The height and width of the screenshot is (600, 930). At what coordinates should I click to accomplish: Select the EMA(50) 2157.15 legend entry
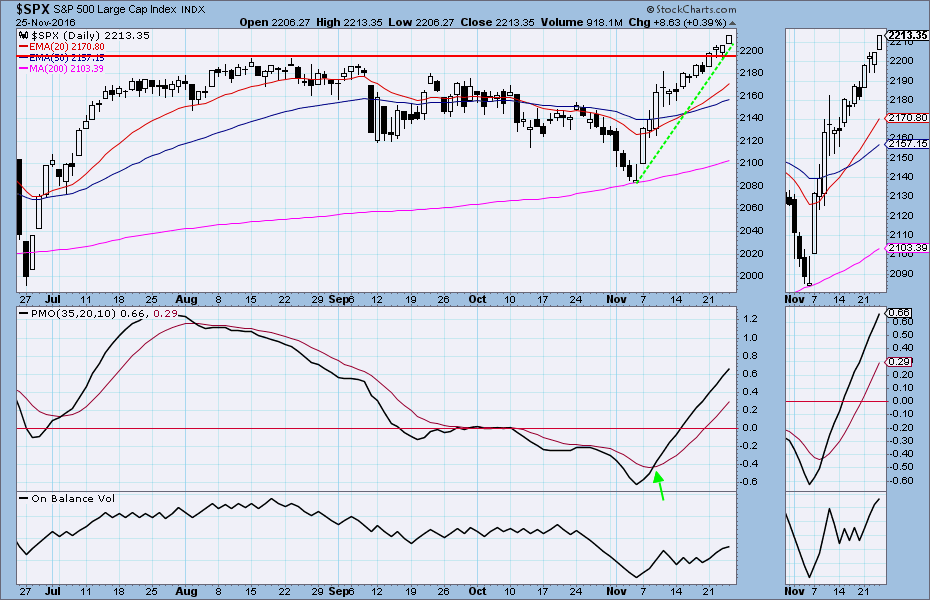[66, 57]
